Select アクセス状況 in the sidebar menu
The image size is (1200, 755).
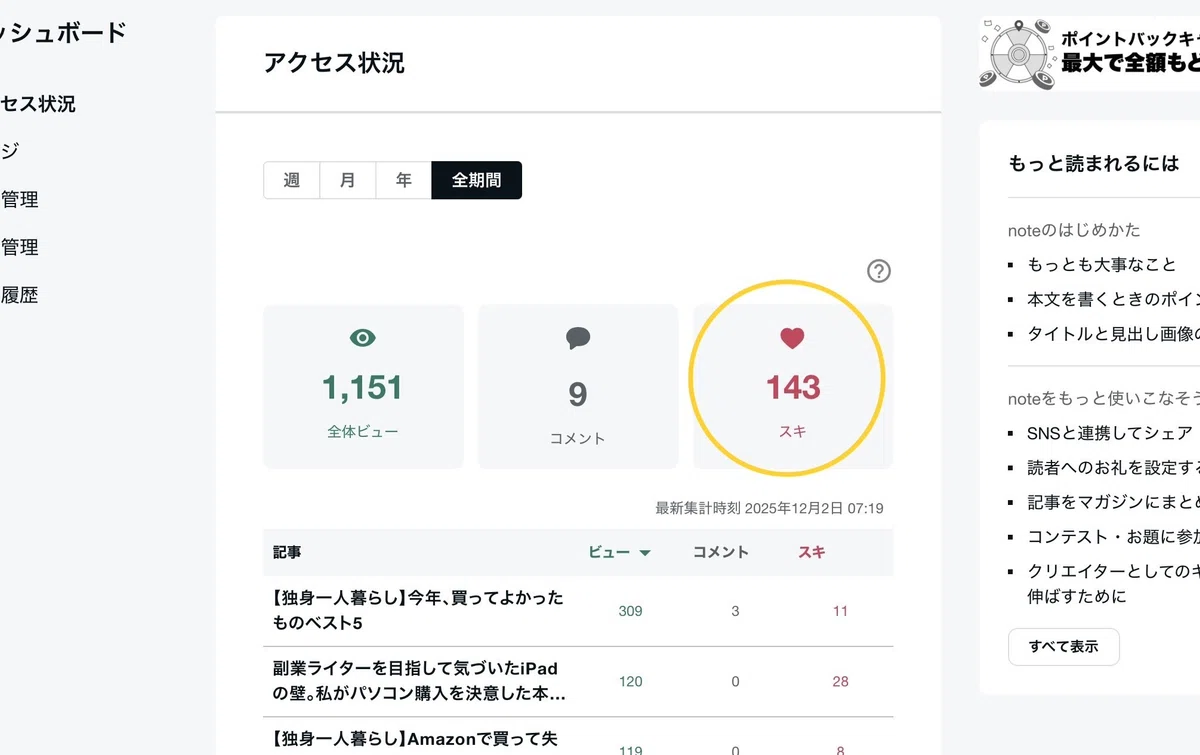[x=38, y=104]
